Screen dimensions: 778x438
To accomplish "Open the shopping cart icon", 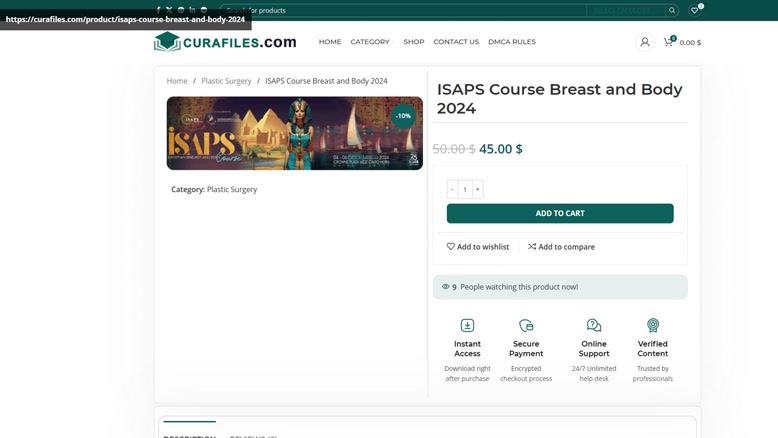I will (669, 42).
